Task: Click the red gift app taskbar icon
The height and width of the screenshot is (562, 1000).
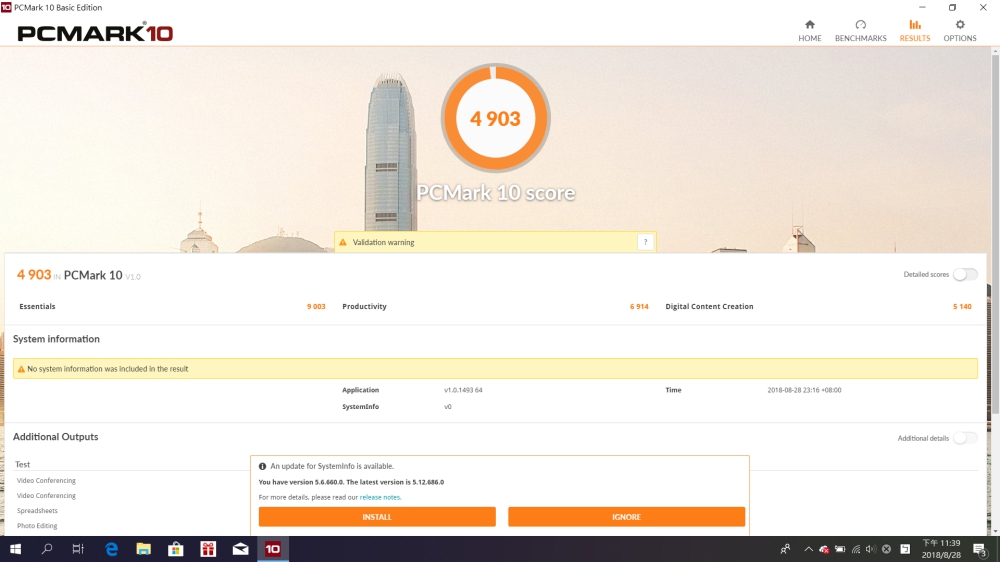Action: pos(208,549)
